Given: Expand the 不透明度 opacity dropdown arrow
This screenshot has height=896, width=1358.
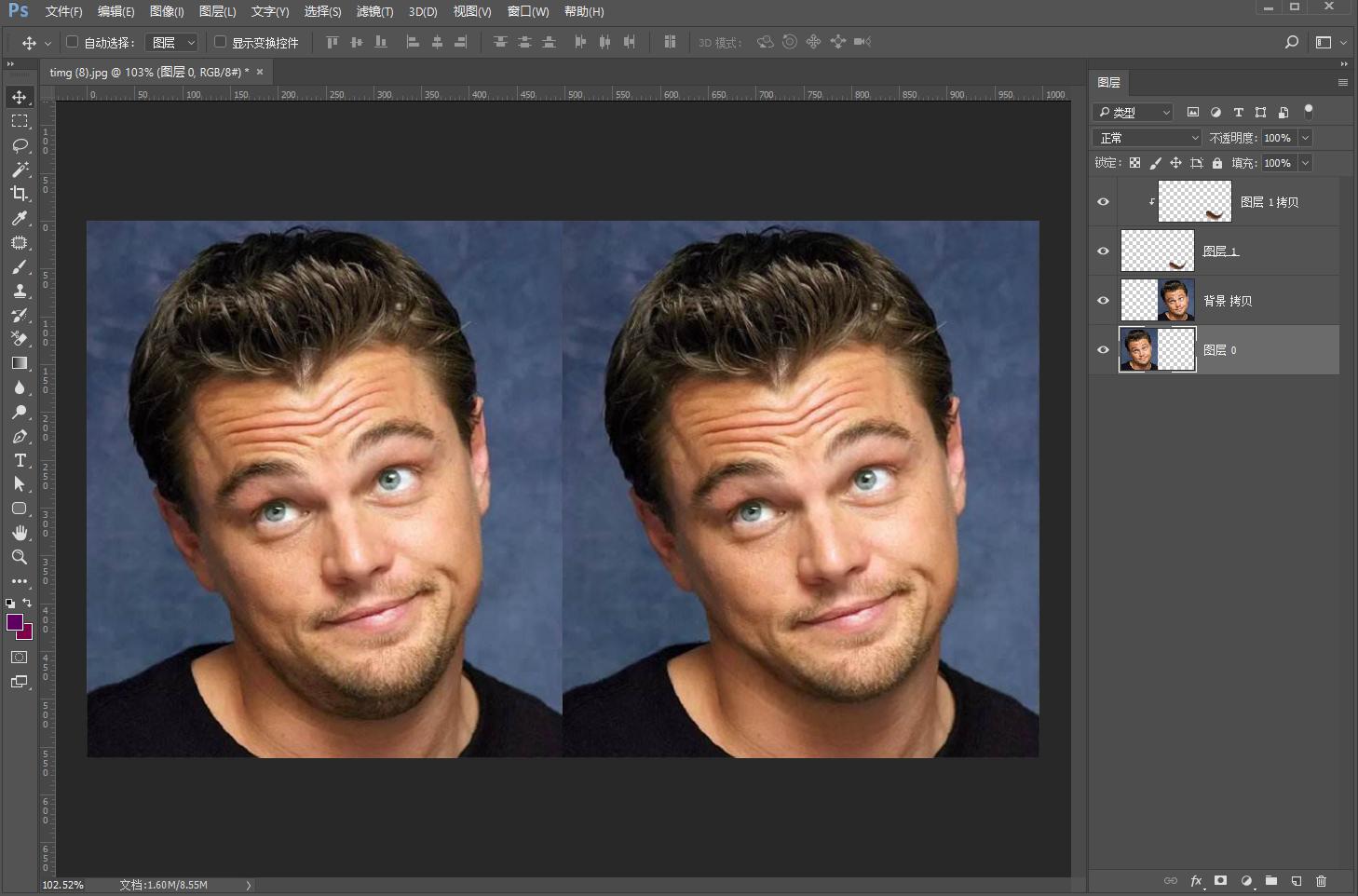Looking at the screenshot, I should pos(1305,138).
